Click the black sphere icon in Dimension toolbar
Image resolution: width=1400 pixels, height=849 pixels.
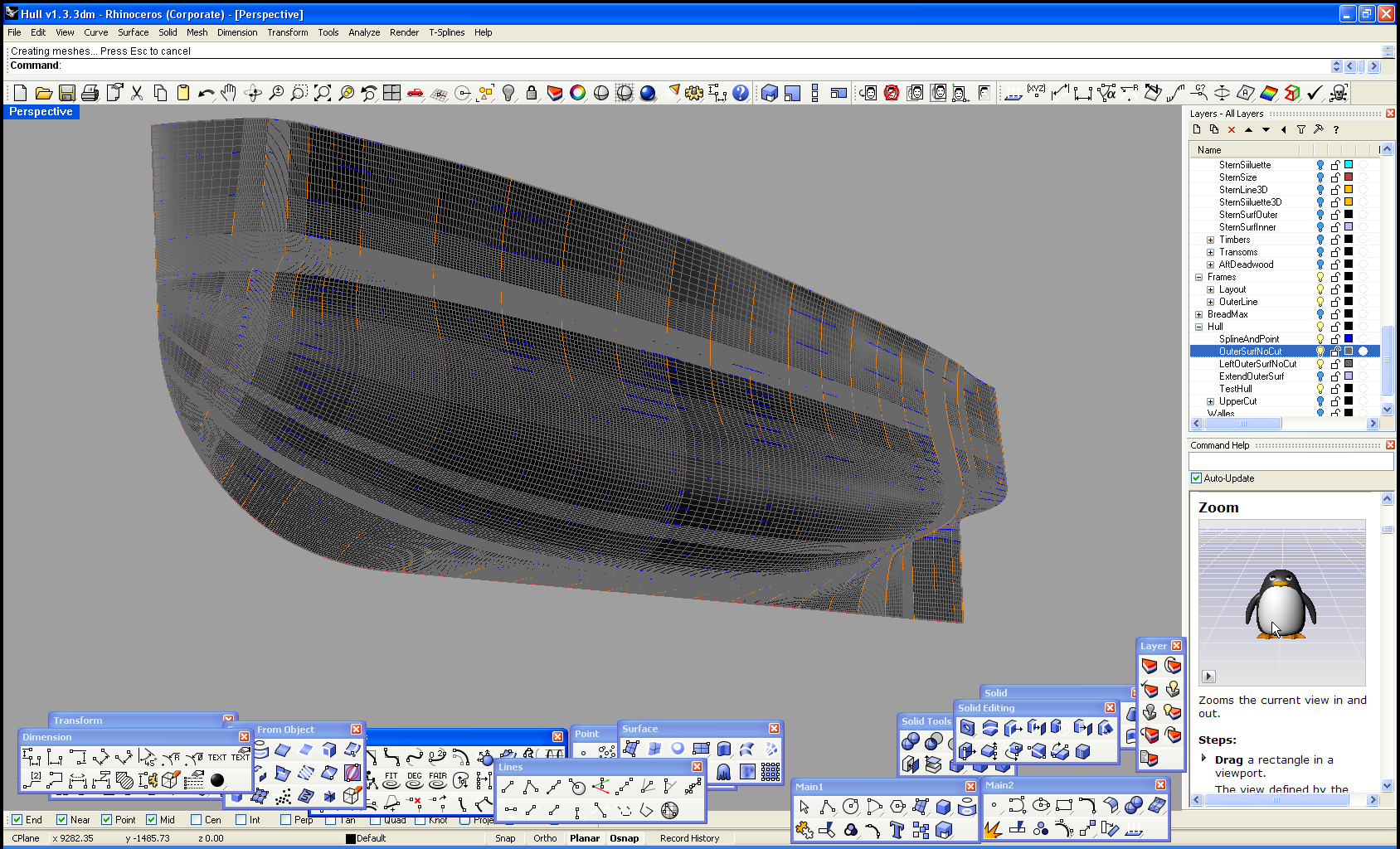click(x=217, y=779)
